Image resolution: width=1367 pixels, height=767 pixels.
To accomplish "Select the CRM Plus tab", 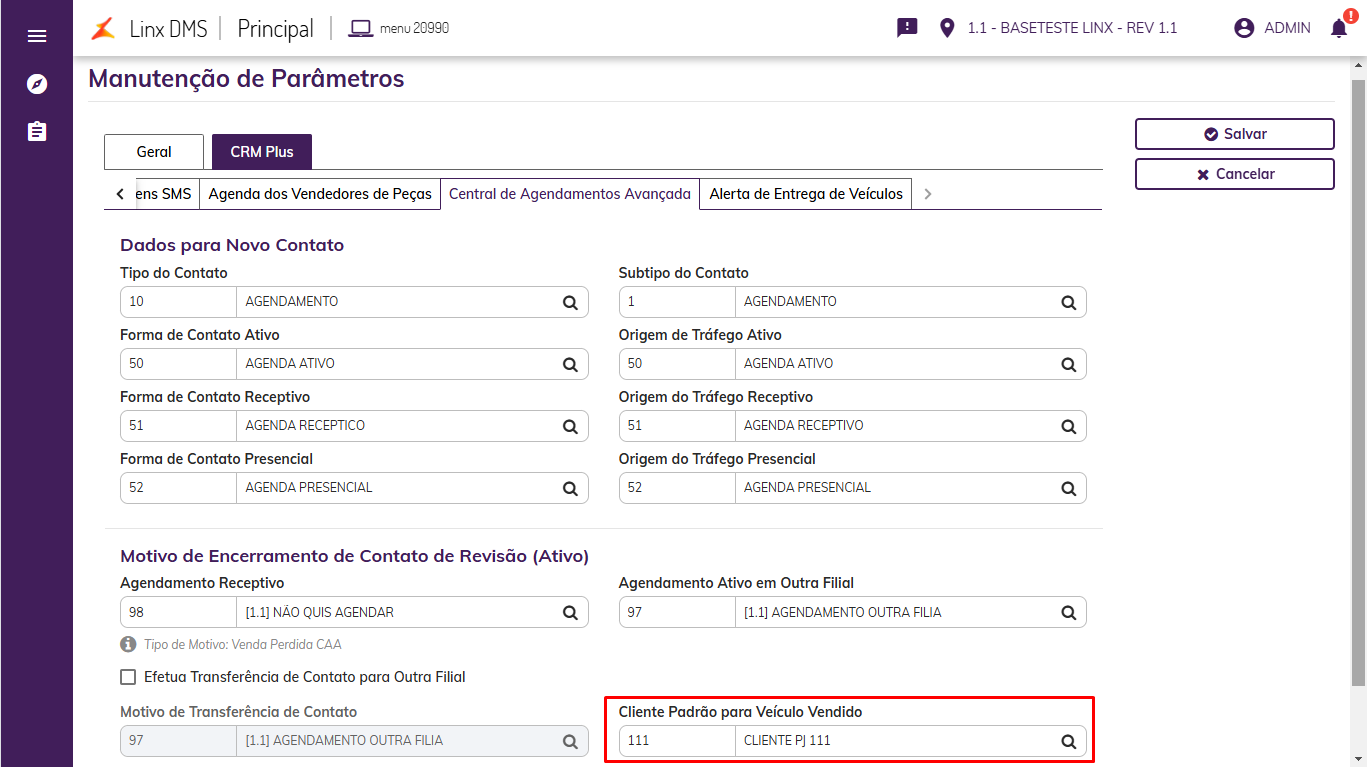I will 262,152.
